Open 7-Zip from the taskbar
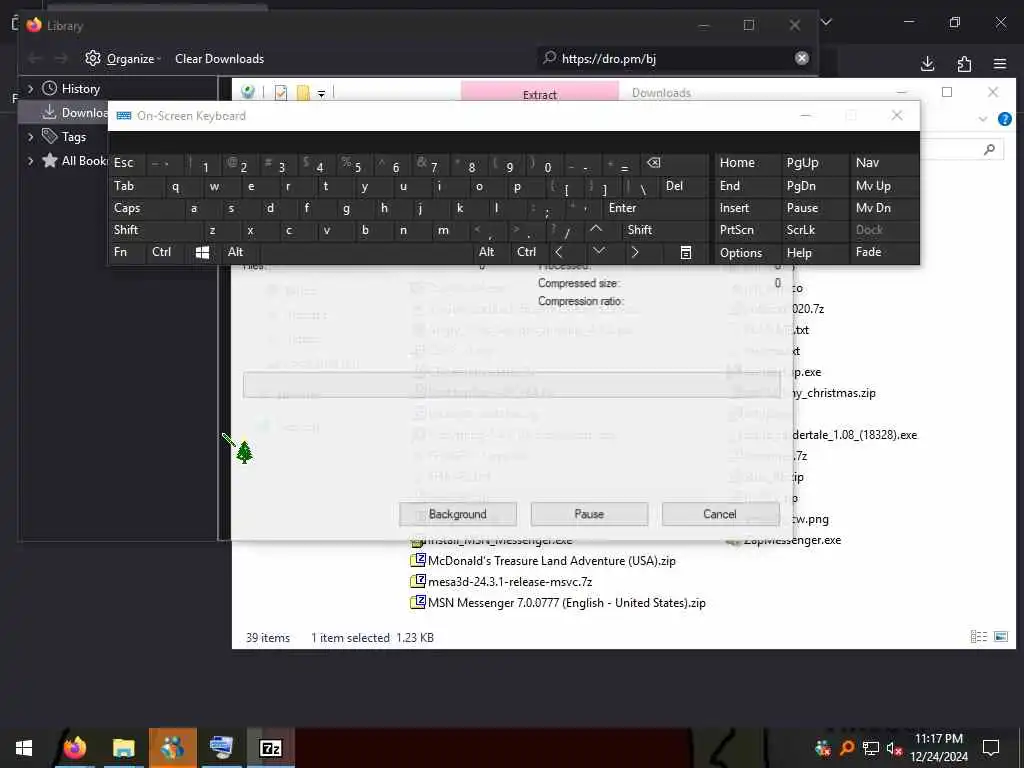 270,748
